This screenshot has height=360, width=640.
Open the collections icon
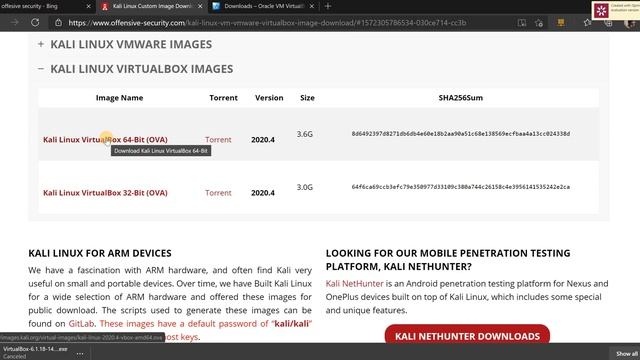[x=609, y=24]
